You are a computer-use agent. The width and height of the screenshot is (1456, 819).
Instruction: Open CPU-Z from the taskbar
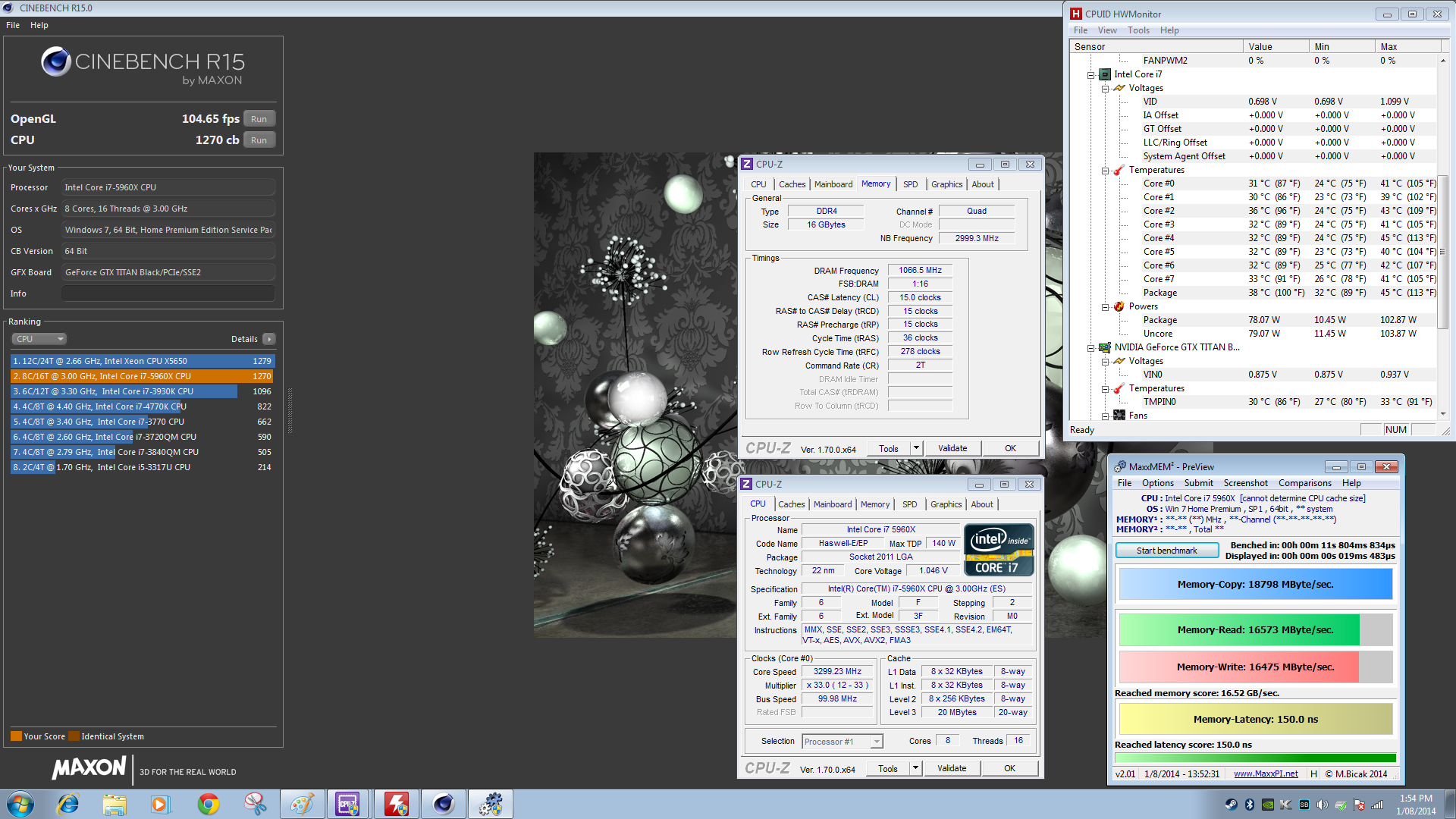click(348, 804)
